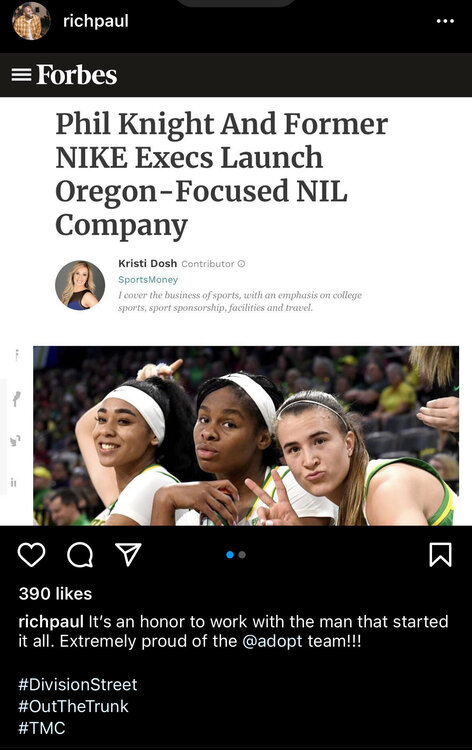Select second carousel dot indicator
This screenshot has height=750, width=472.
tap(242, 555)
